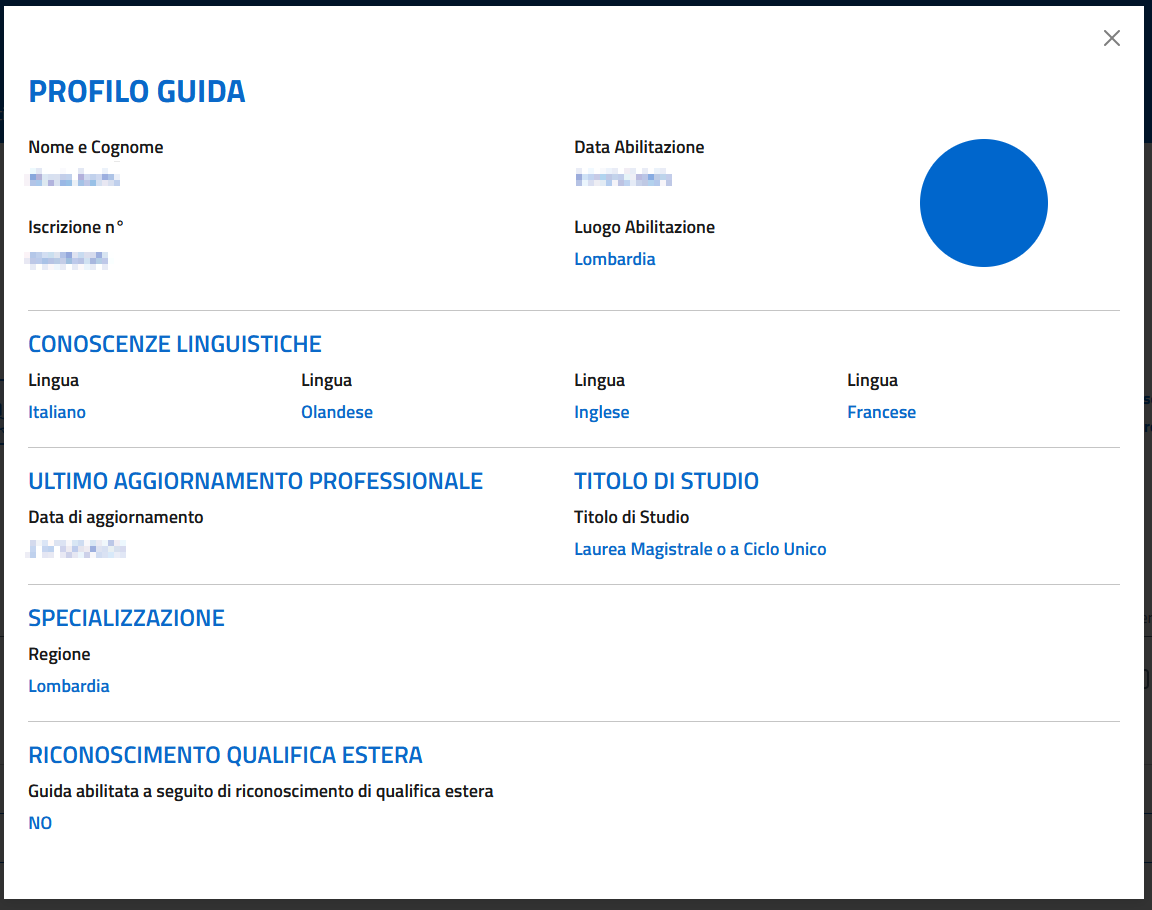Click the RICONOSCIMENTO QUALIFICA ESTERA heading
The width and height of the screenshot is (1152, 910).
(225, 755)
